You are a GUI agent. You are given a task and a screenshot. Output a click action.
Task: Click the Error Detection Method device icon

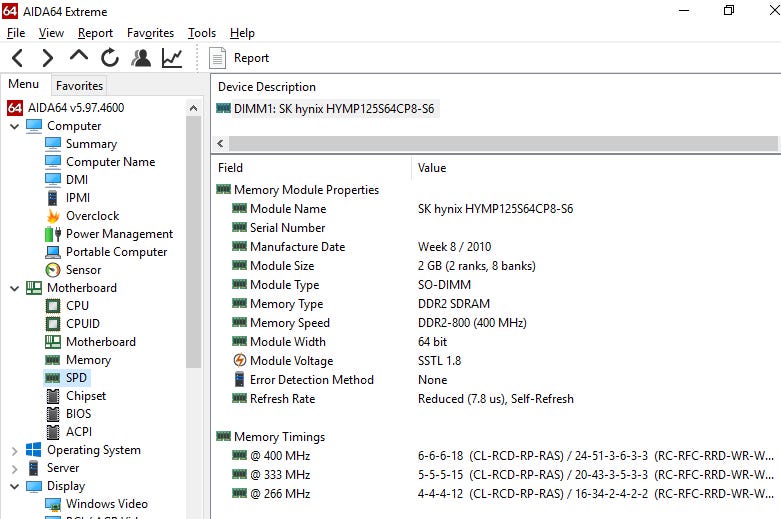point(240,379)
